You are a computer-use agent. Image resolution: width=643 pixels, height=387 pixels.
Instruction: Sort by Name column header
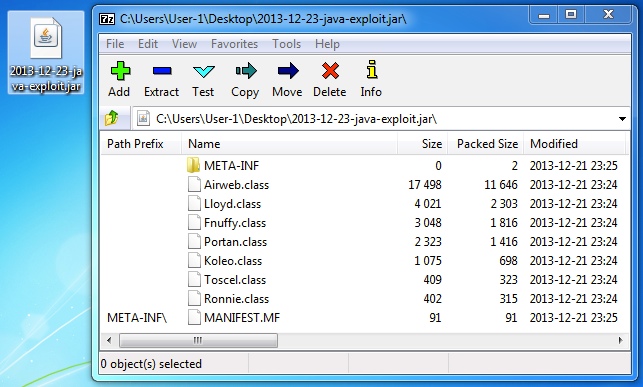tap(289, 144)
